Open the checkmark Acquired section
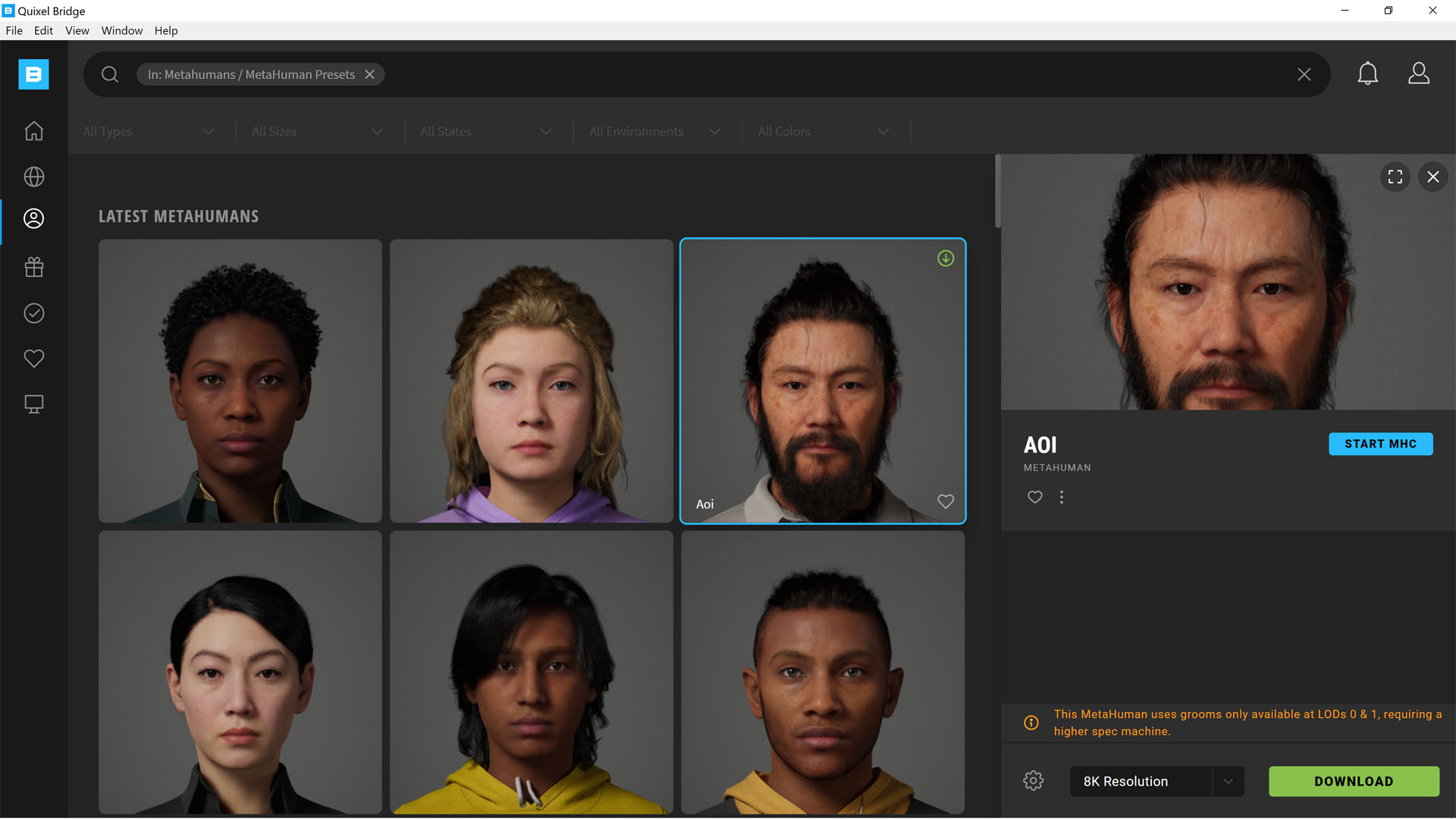This screenshot has width=1456, height=819. pos(33,313)
